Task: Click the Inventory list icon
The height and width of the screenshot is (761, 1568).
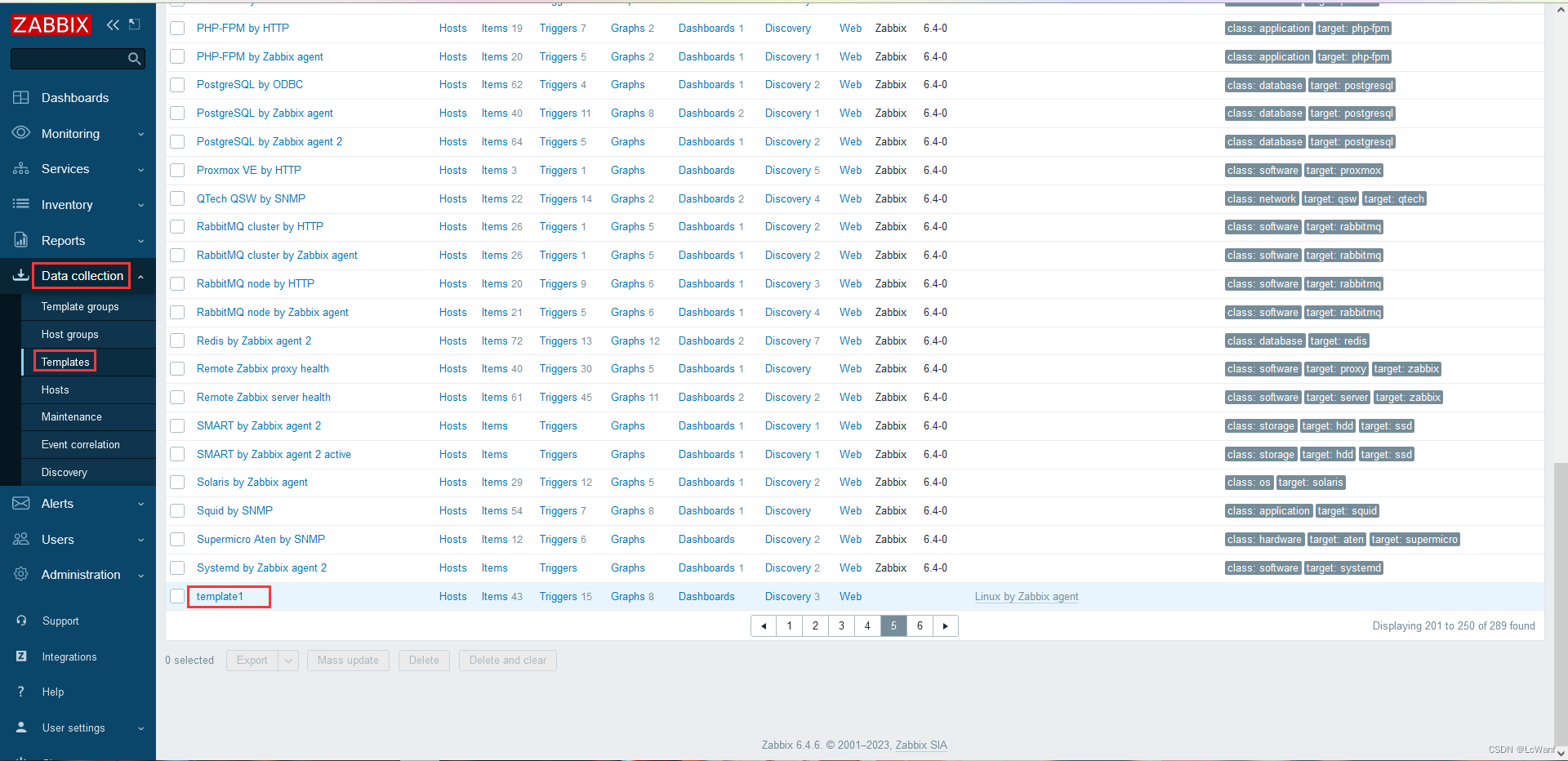Action: click(x=21, y=204)
